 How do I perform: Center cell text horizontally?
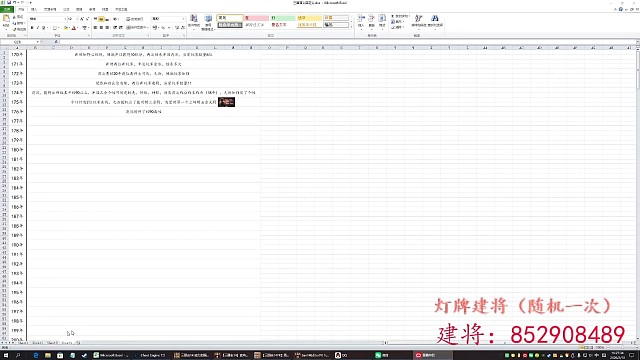(101, 28)
